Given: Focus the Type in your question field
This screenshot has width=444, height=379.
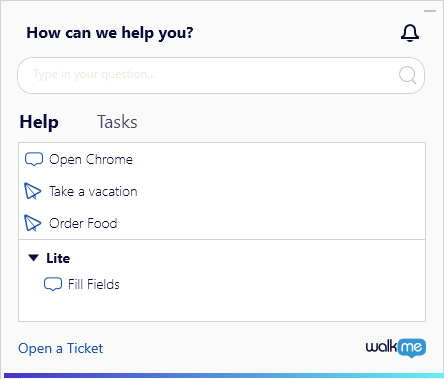Looking at the screenshot, I should (221, 75).
